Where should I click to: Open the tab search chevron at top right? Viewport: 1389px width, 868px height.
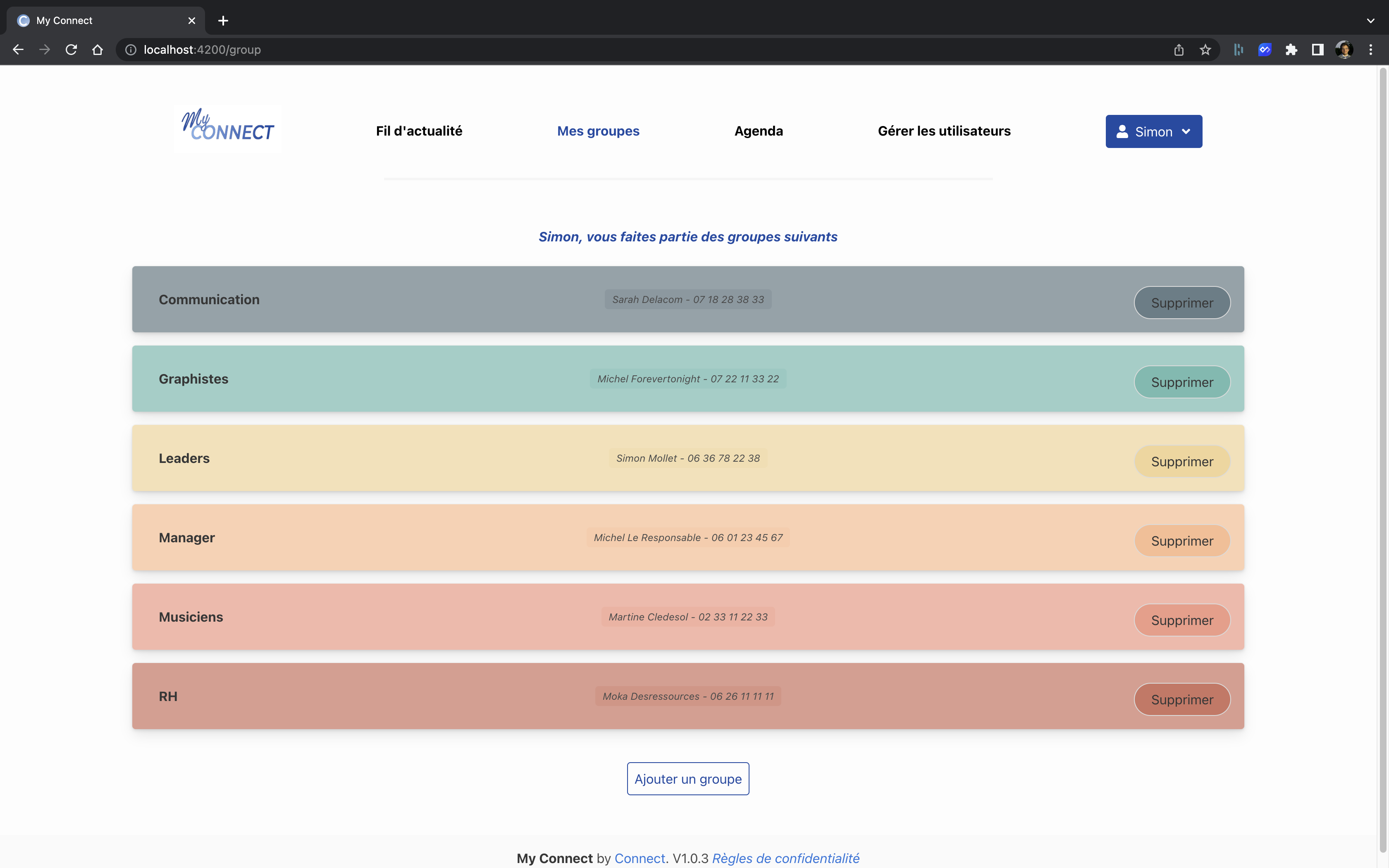(x=1371, y=21)
